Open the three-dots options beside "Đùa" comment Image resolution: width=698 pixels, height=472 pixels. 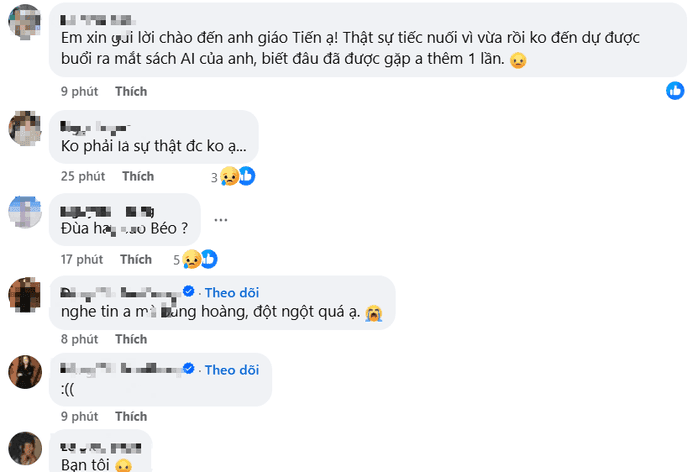click(221, 220)
